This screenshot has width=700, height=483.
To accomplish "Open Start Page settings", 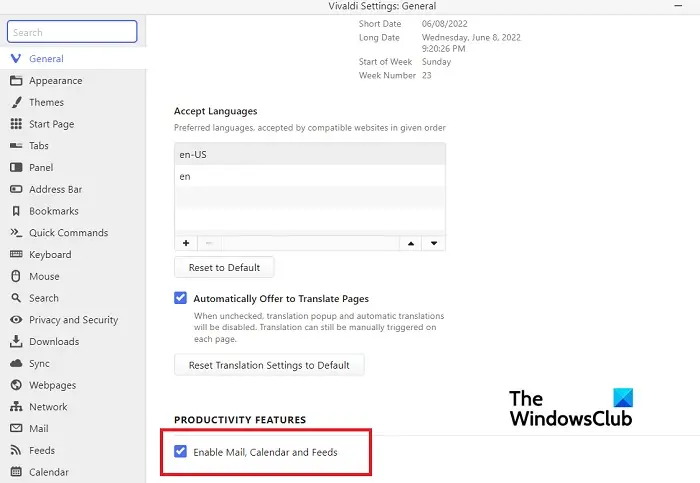I will click(x=73, y=124).
